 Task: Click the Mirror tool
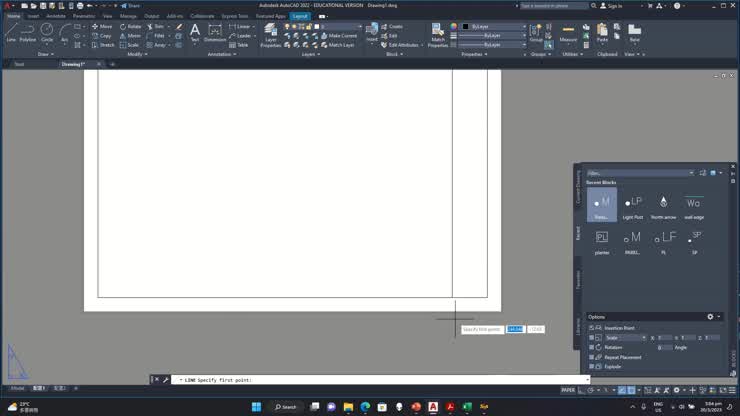tap(130, 36)
